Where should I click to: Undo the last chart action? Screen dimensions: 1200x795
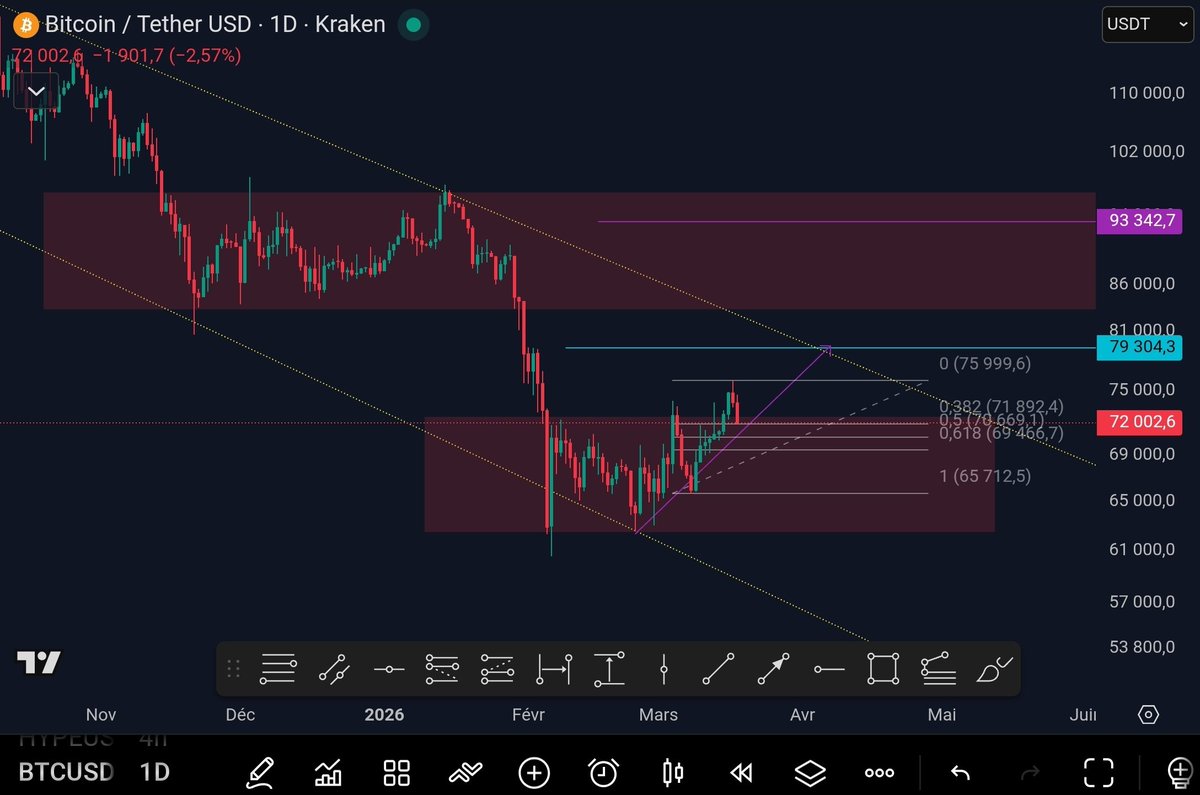click(959, 771)
